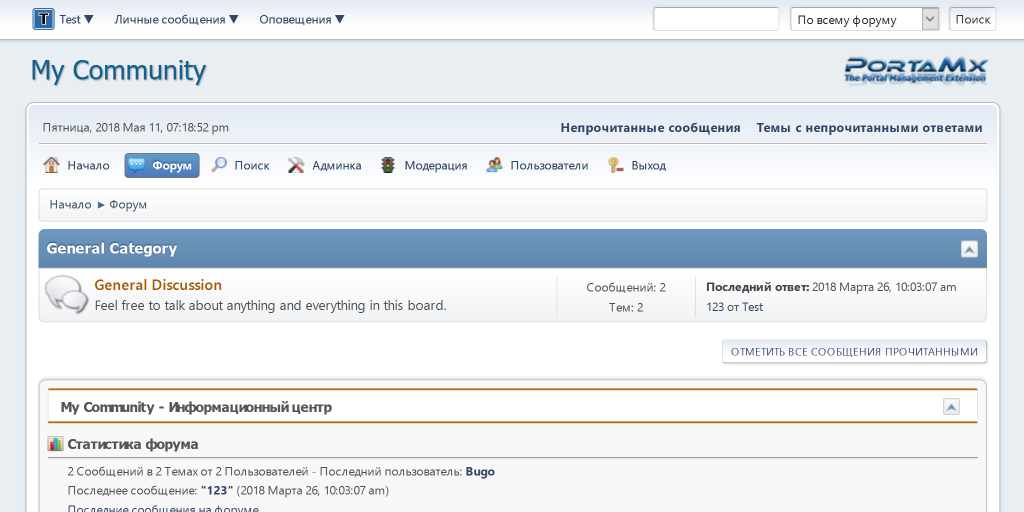Click Отметить все сообщения прочитанными button

pos(854,352)
